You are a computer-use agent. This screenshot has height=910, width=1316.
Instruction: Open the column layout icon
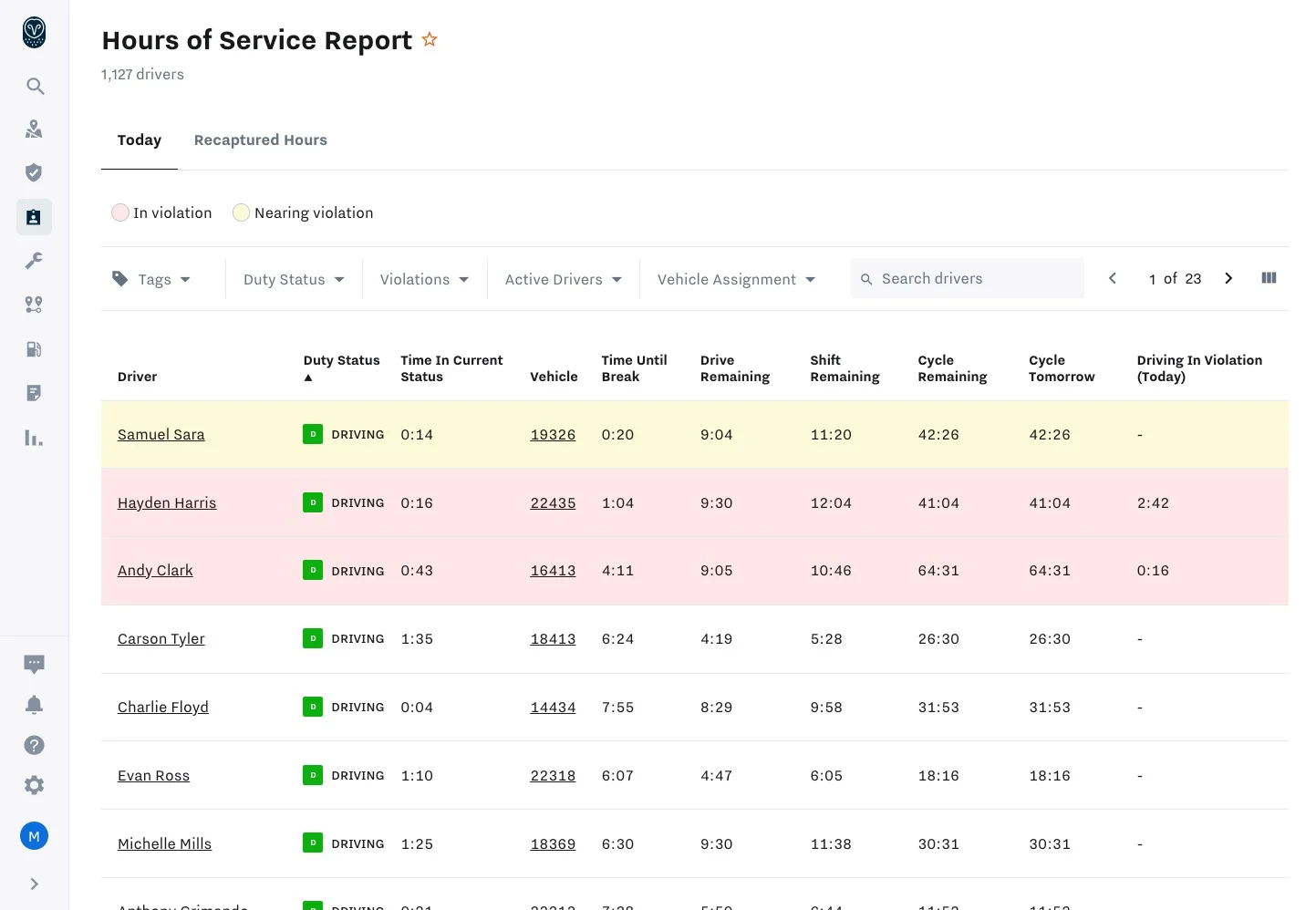[1269, 278]
